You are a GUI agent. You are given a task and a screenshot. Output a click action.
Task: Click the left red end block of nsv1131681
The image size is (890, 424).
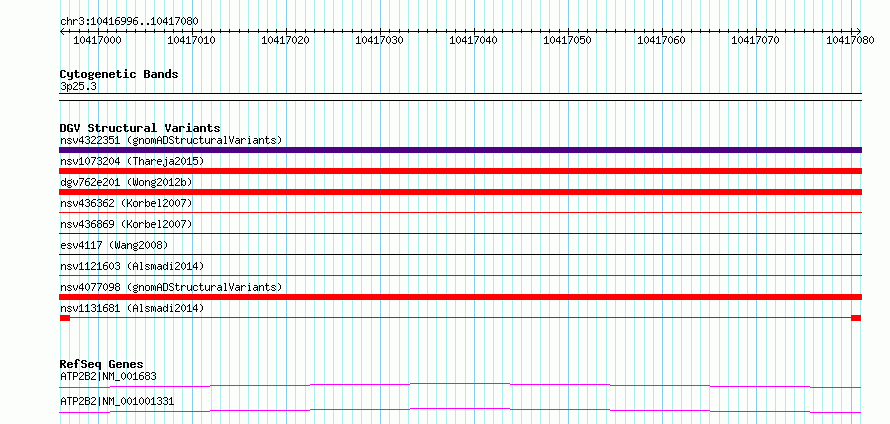click(x=65, y=318)
